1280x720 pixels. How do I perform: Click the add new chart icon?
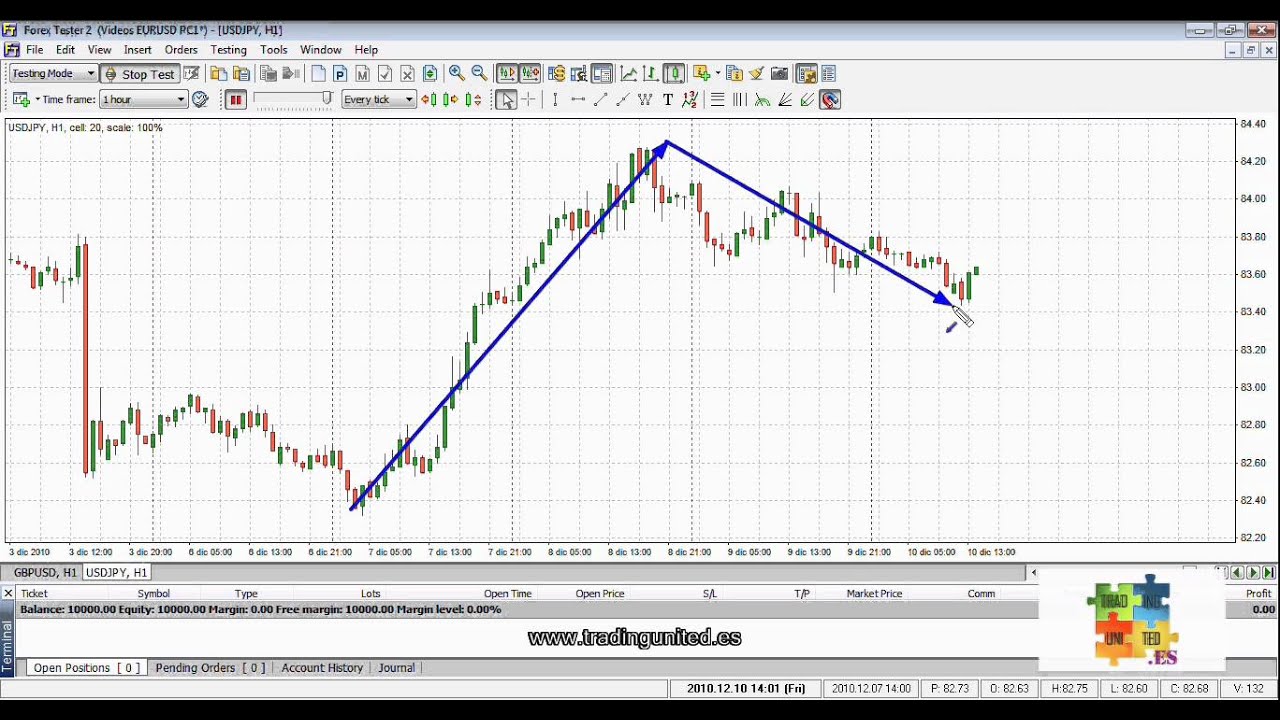20,99
